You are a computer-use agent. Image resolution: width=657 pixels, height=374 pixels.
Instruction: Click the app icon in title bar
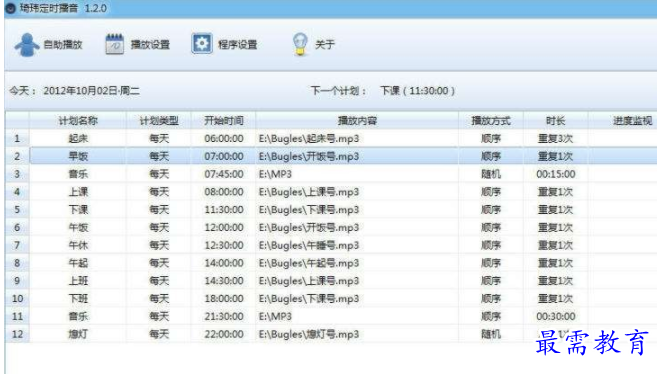tap(10, 8)
